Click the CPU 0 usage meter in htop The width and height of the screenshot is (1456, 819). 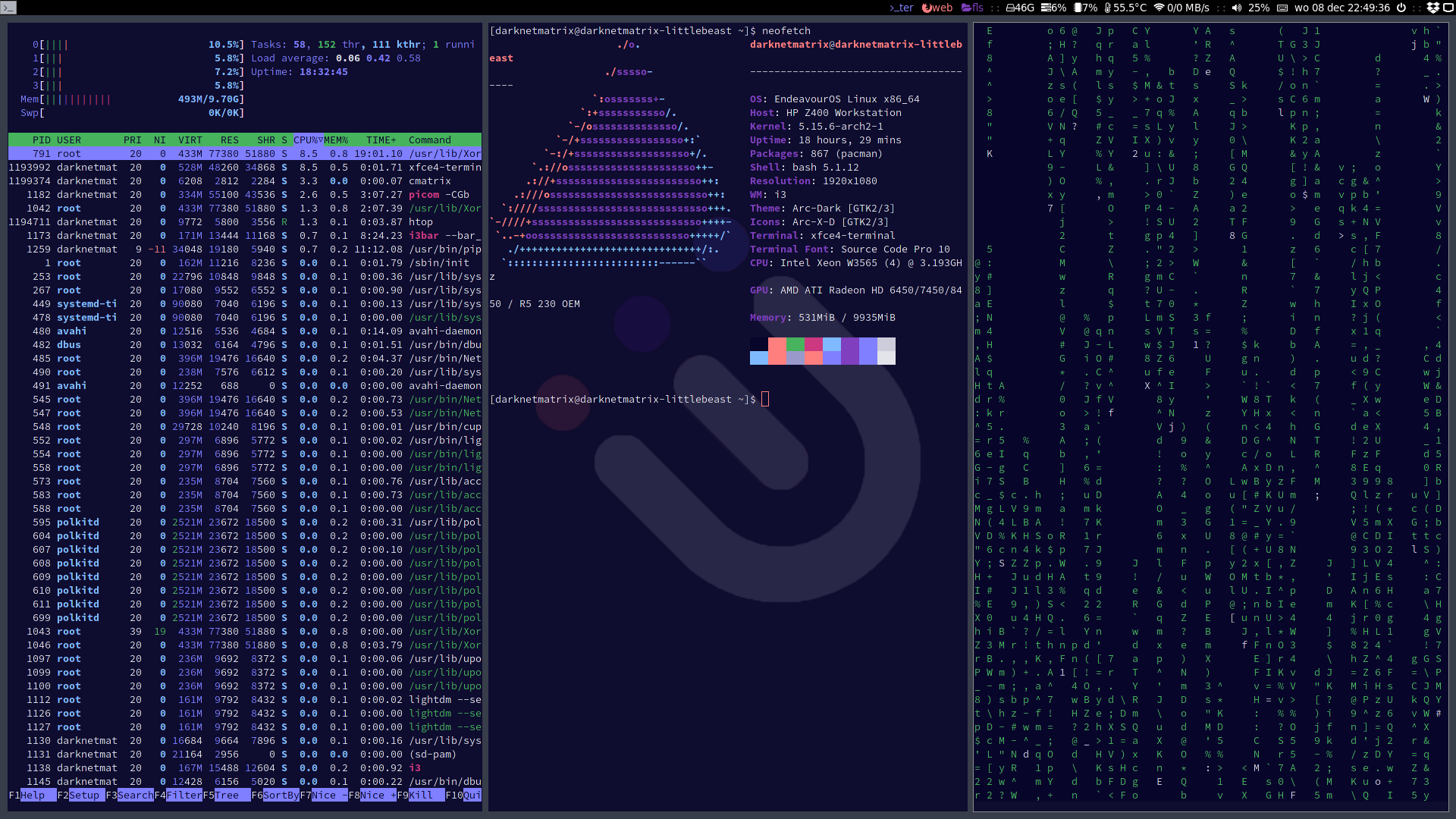(x=139, y=45)
